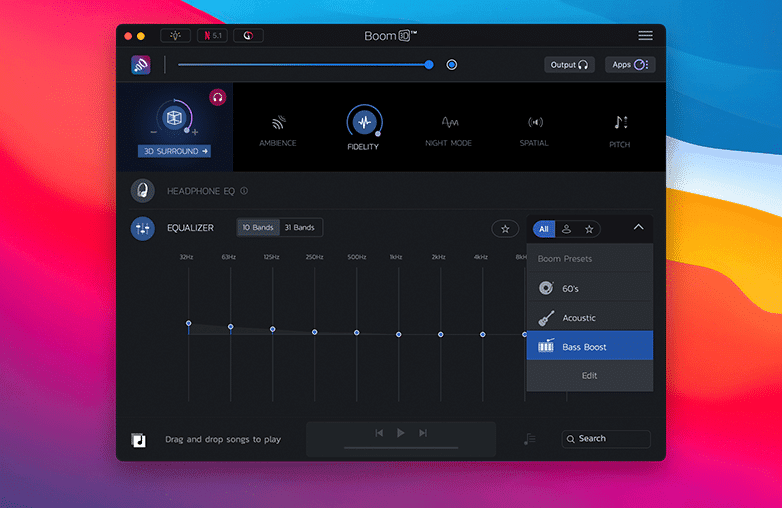The height and width of the screenshot is (508, 782).
Task: Click the Headphone EQ info icon
Action: pyautogui.click(x=244, y=191)
